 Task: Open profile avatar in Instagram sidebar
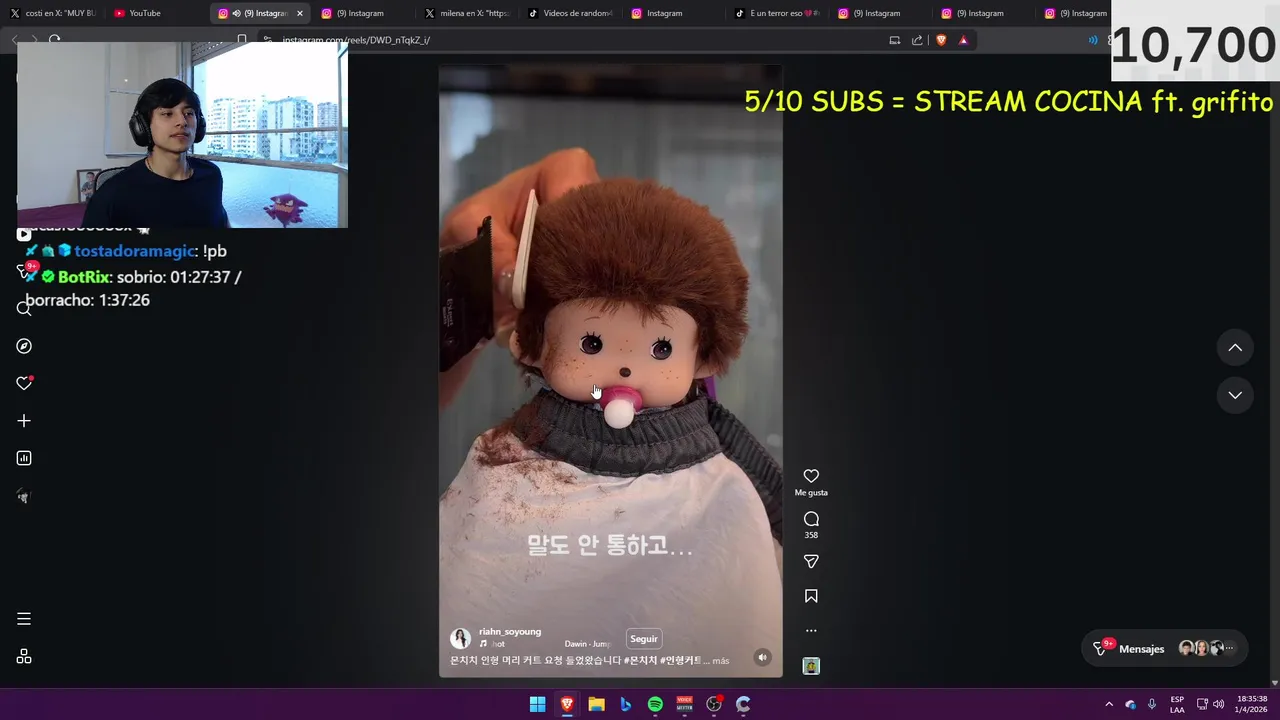coord(24,496)
